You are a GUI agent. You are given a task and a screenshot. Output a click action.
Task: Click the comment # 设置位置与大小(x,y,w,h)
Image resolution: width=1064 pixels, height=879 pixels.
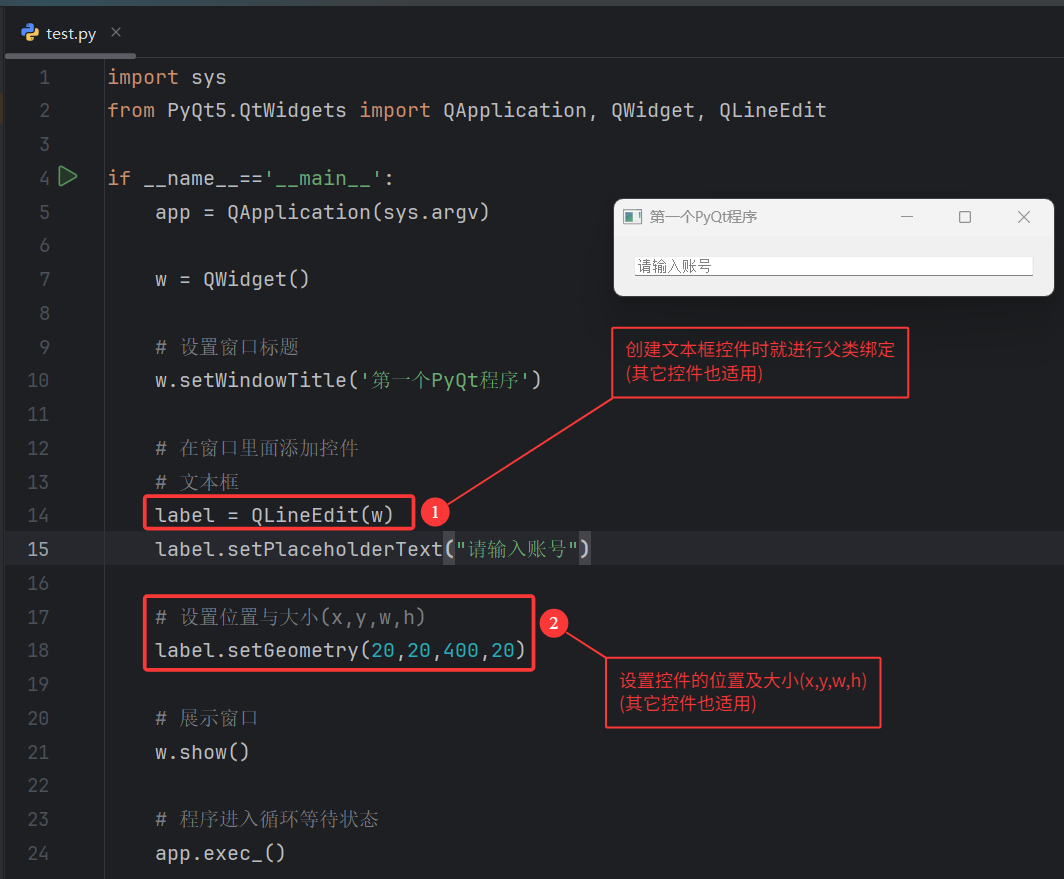point(290,617)
